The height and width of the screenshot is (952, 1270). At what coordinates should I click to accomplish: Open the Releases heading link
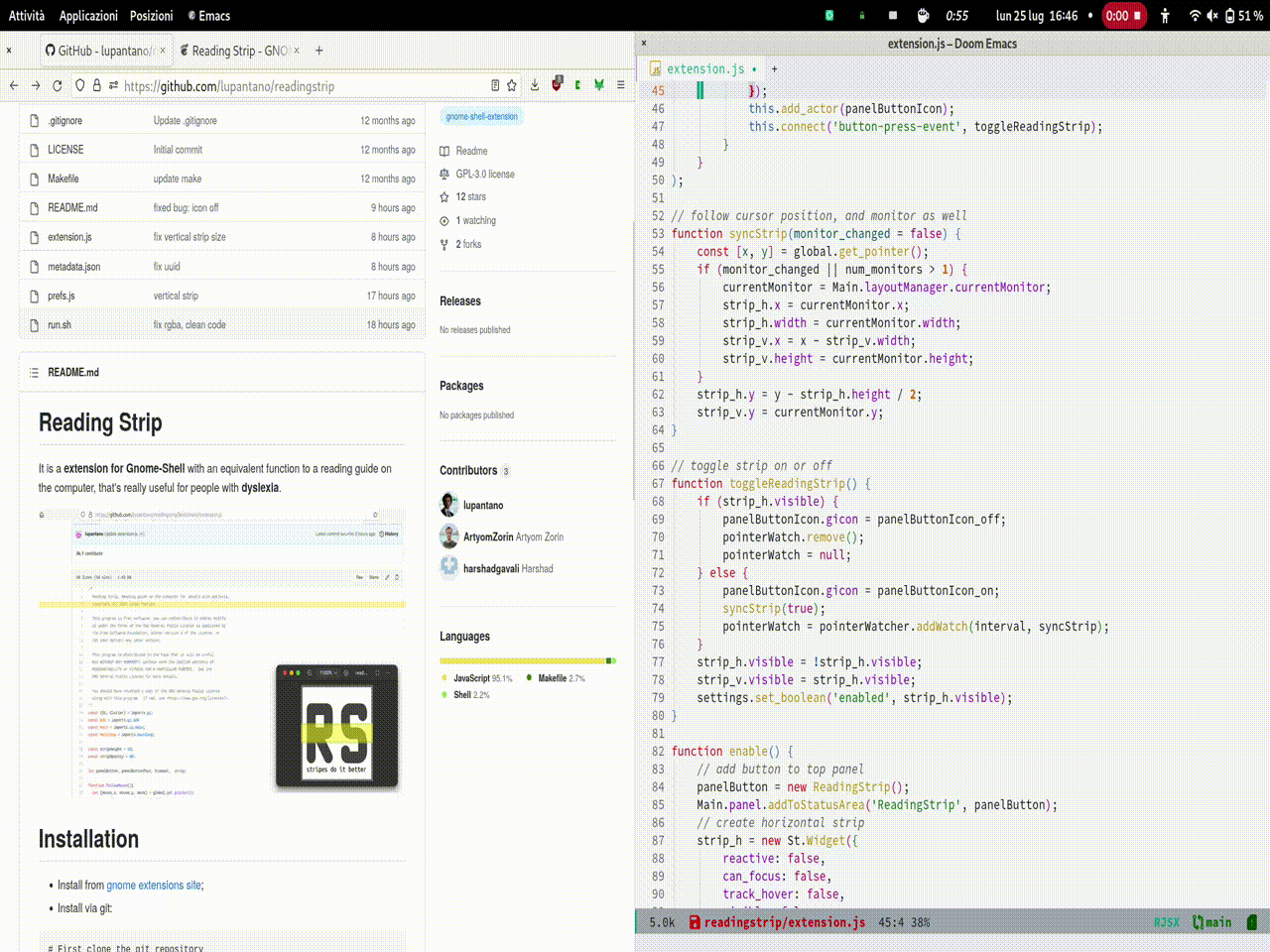coord(460,301)
